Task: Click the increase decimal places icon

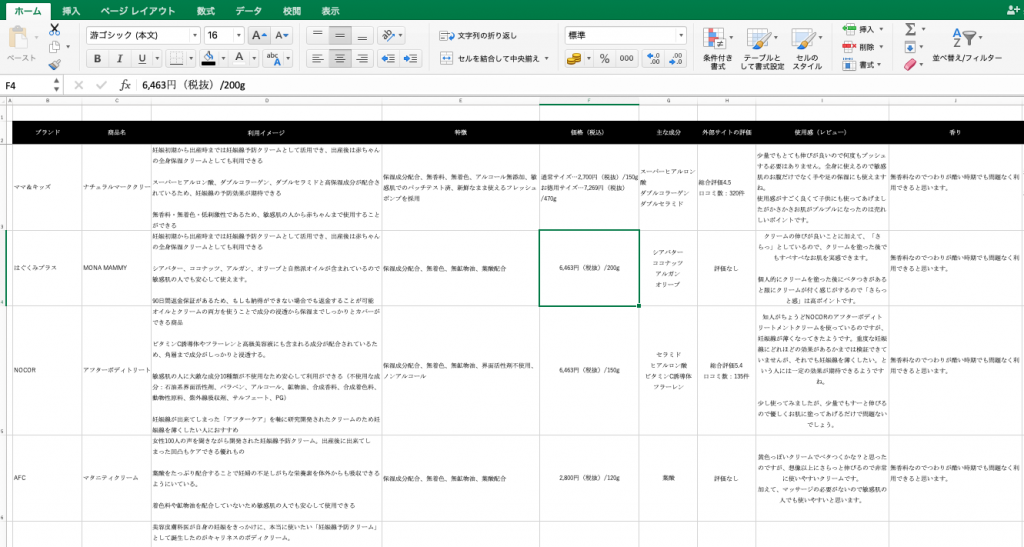Action: click(652, 59)
